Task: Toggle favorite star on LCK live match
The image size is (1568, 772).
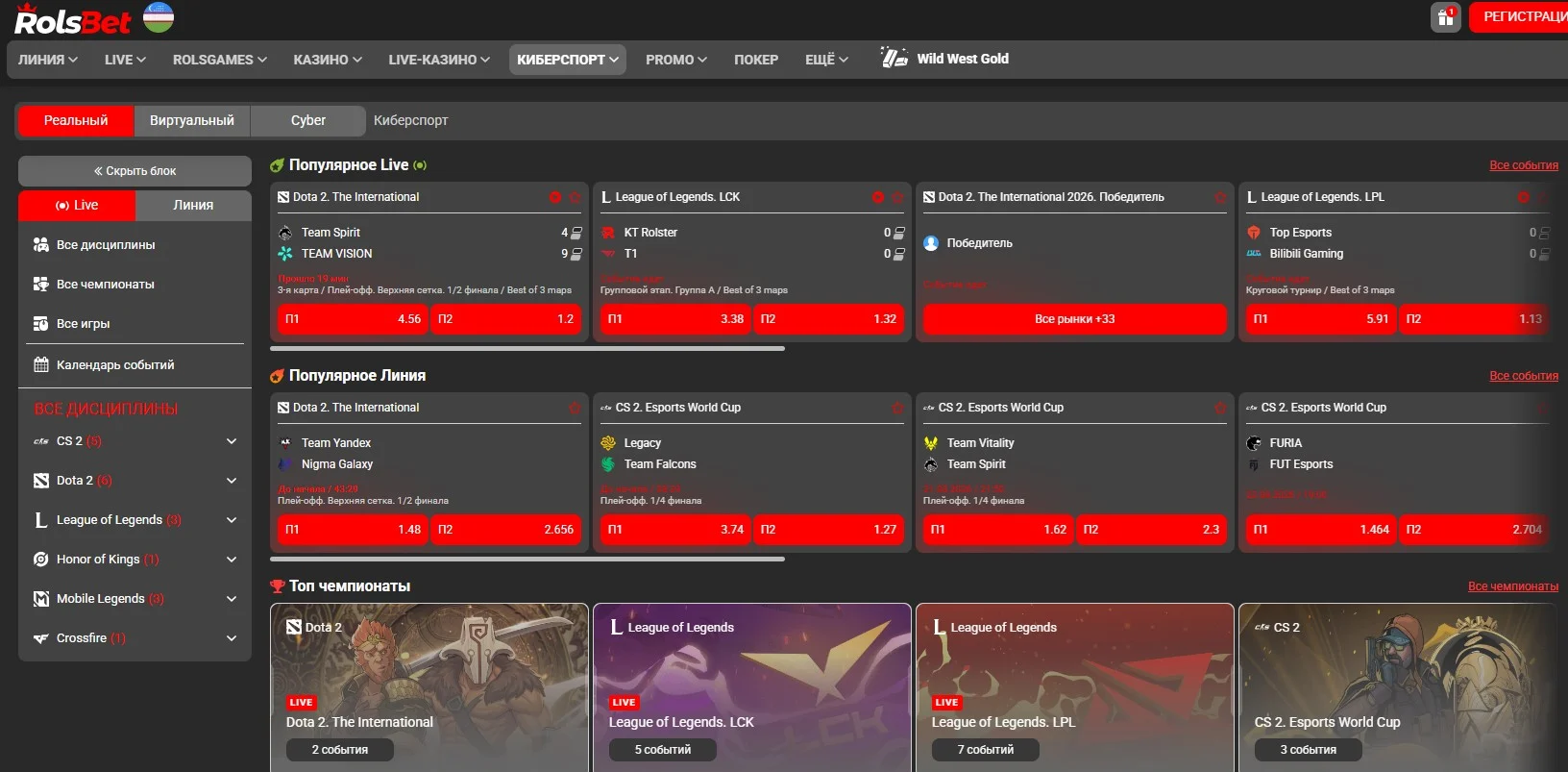Action: 897,197
